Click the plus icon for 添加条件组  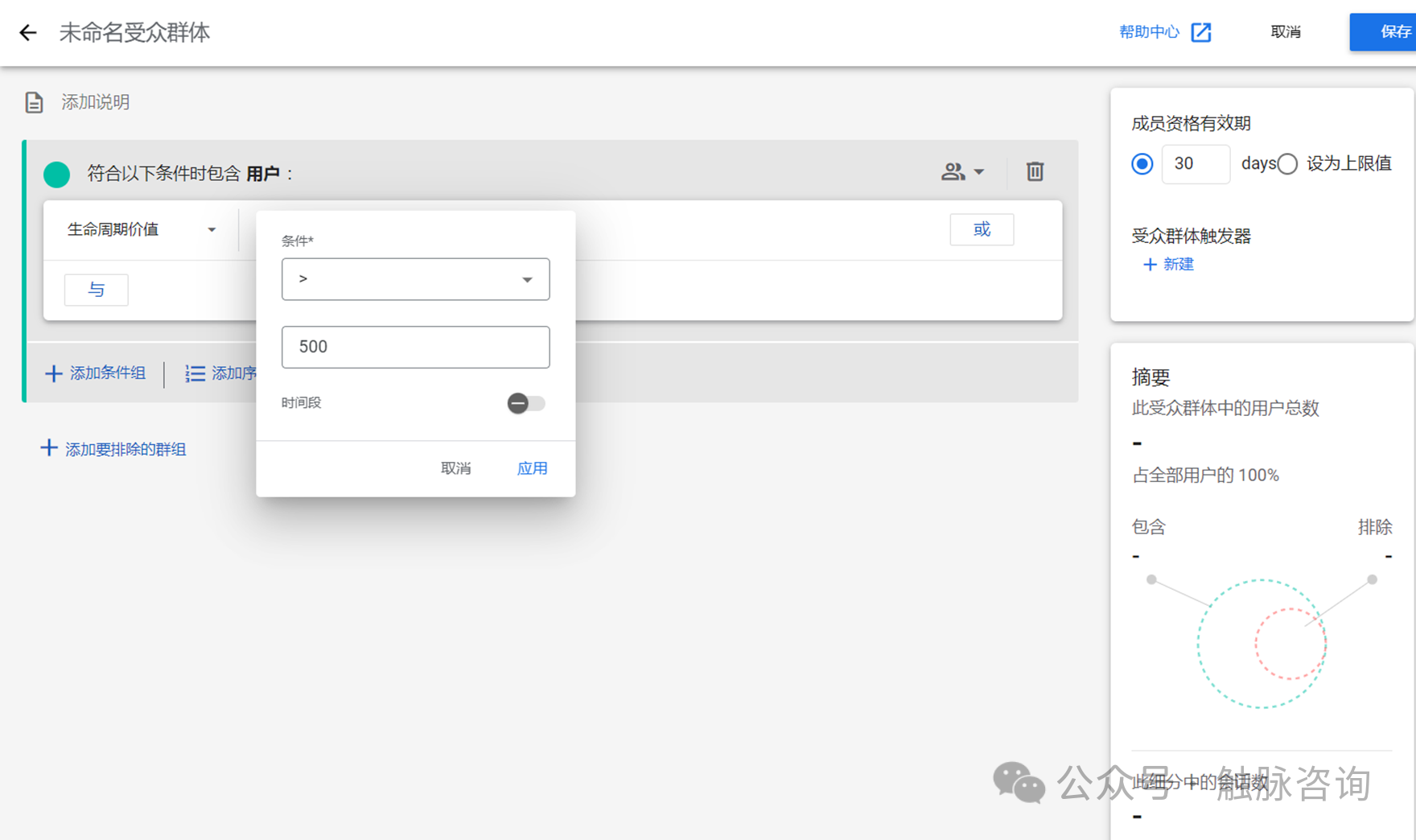[x=53, y=373]
